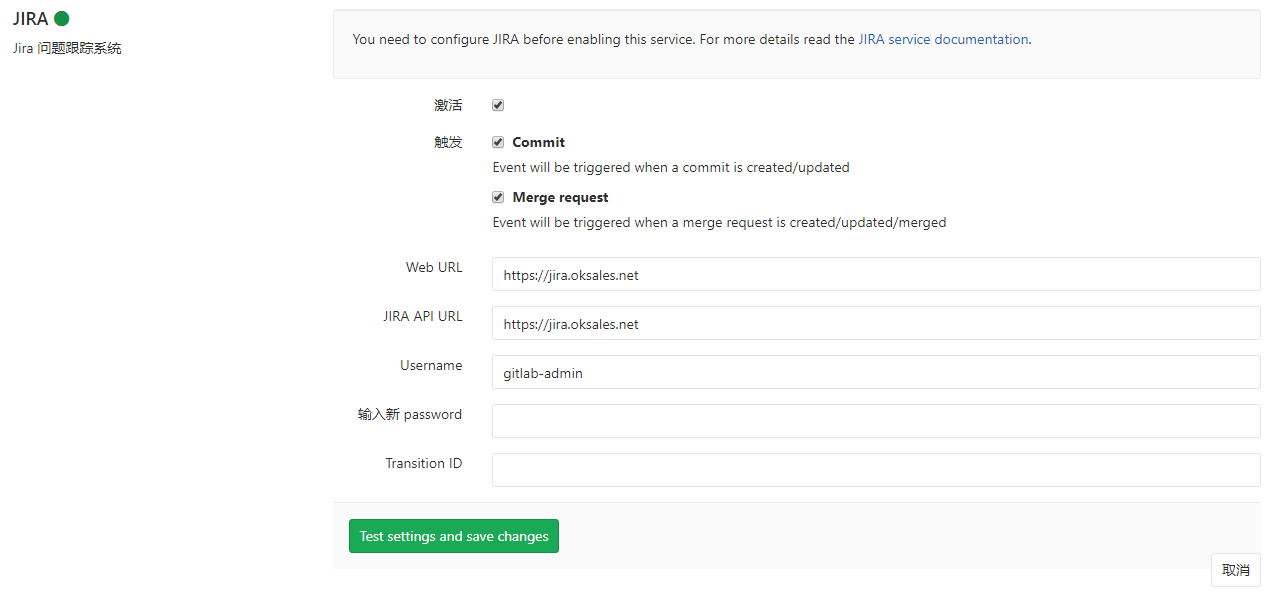Click the 取消 cancel button

[x=1235, y=569]
